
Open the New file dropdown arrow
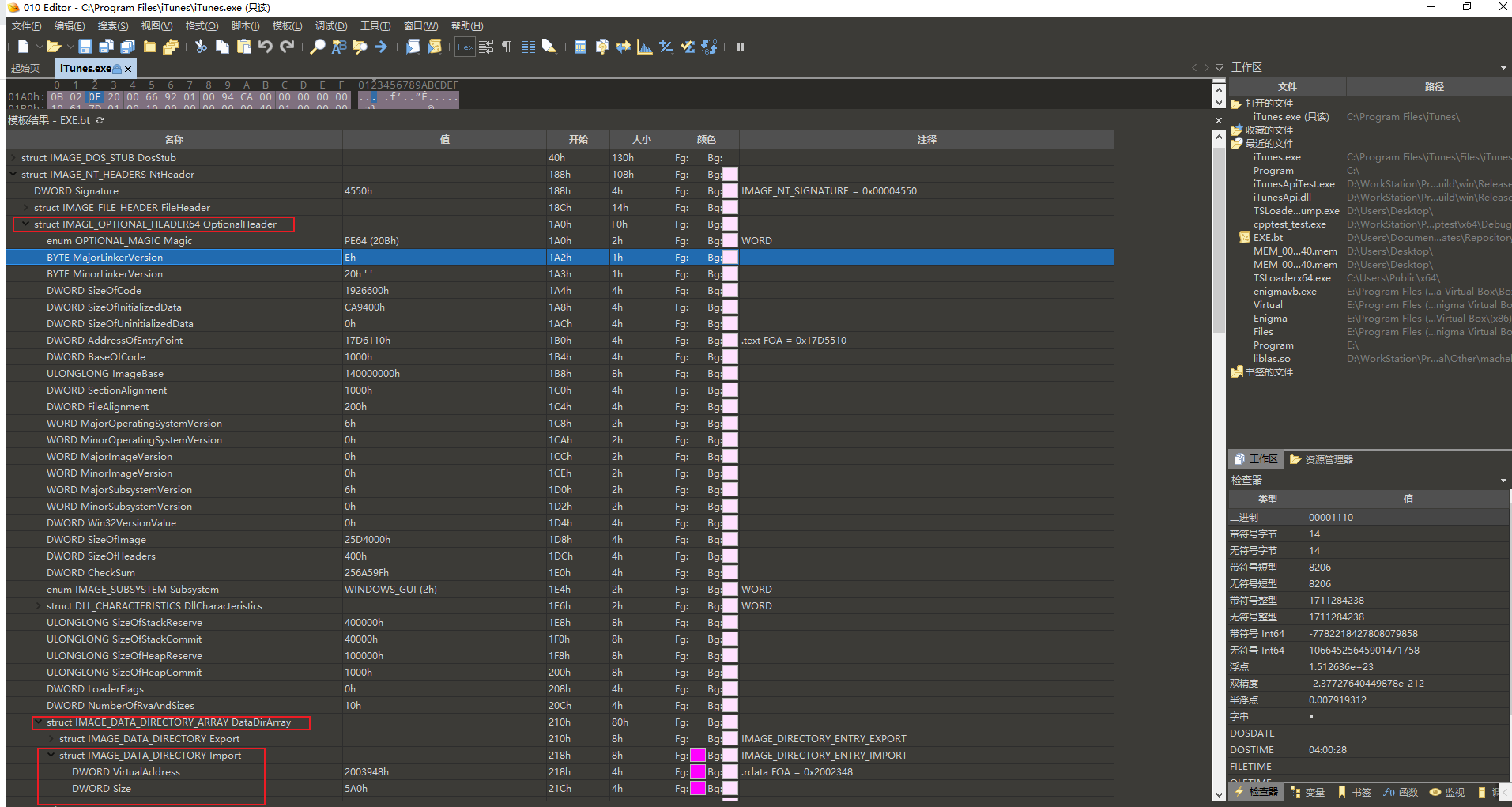(39, 47)
